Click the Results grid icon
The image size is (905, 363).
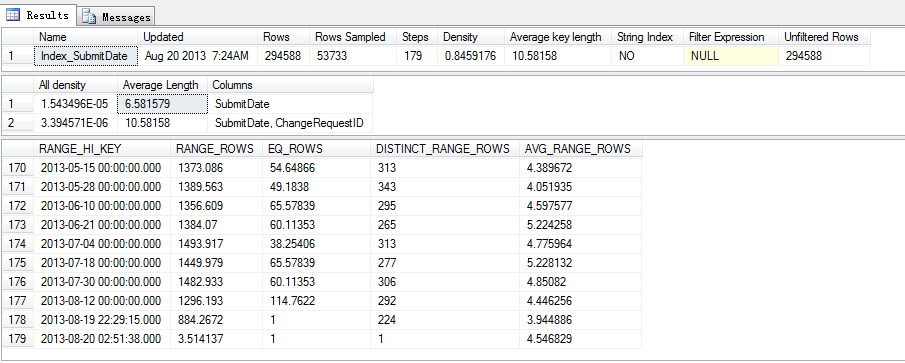coord(13,16)
